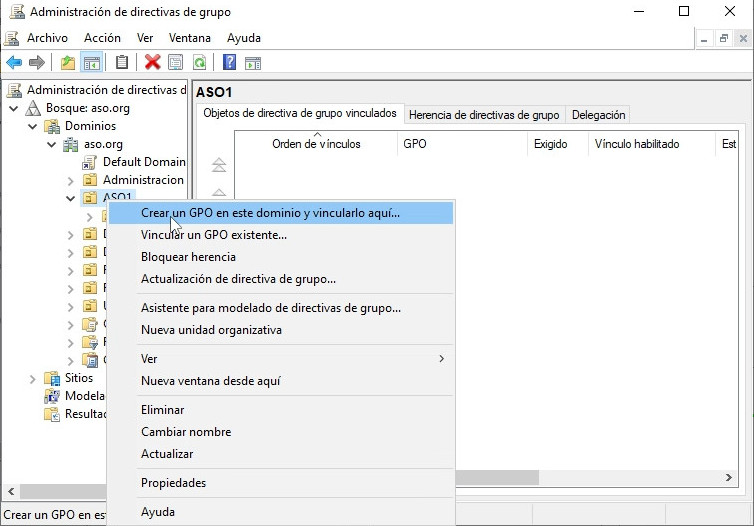Collapse the Bosque: aso.org tree node
The image size is (754, 526).
(x=13, y=108)
